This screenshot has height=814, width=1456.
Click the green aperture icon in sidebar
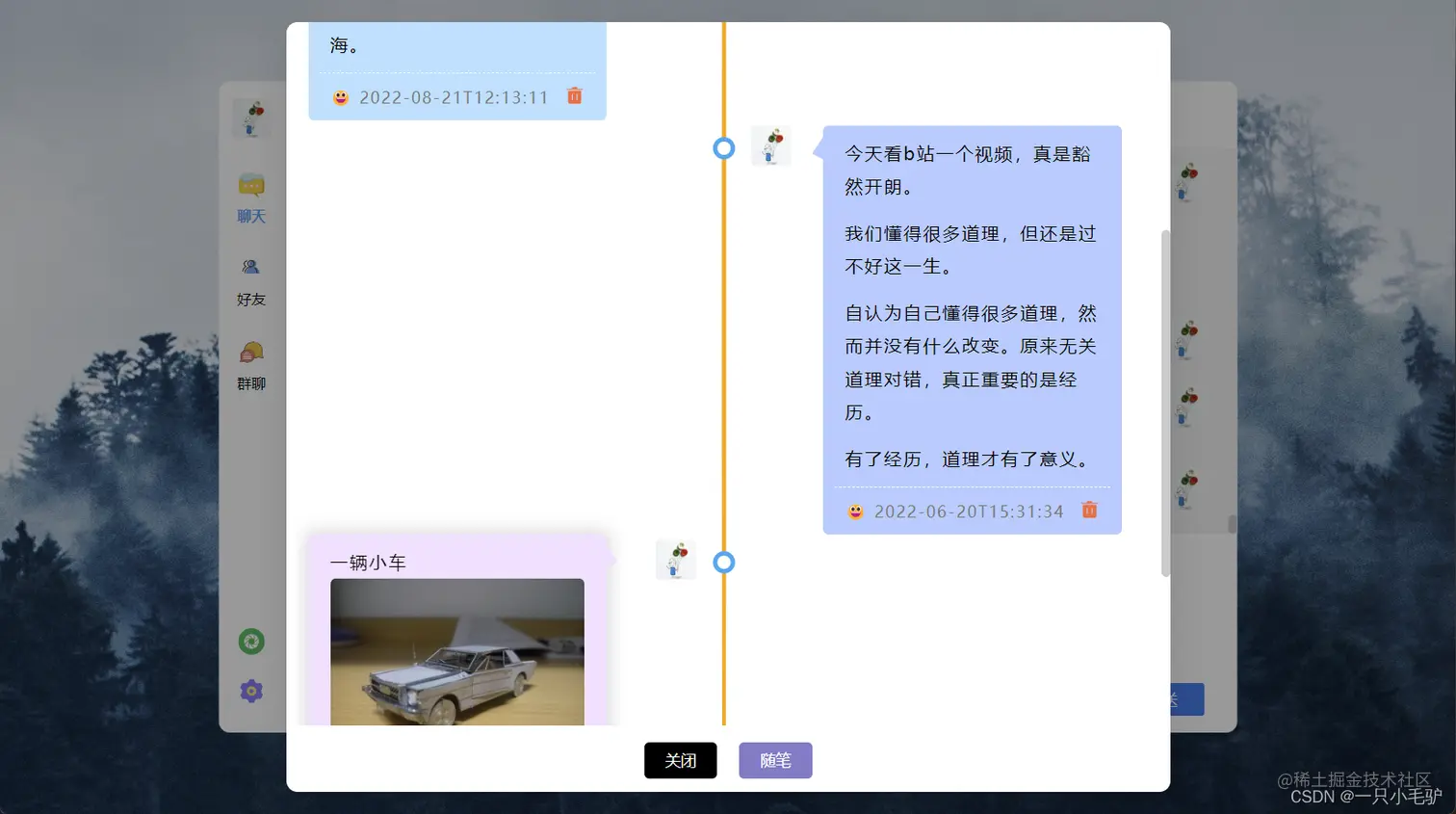(250, 640)
